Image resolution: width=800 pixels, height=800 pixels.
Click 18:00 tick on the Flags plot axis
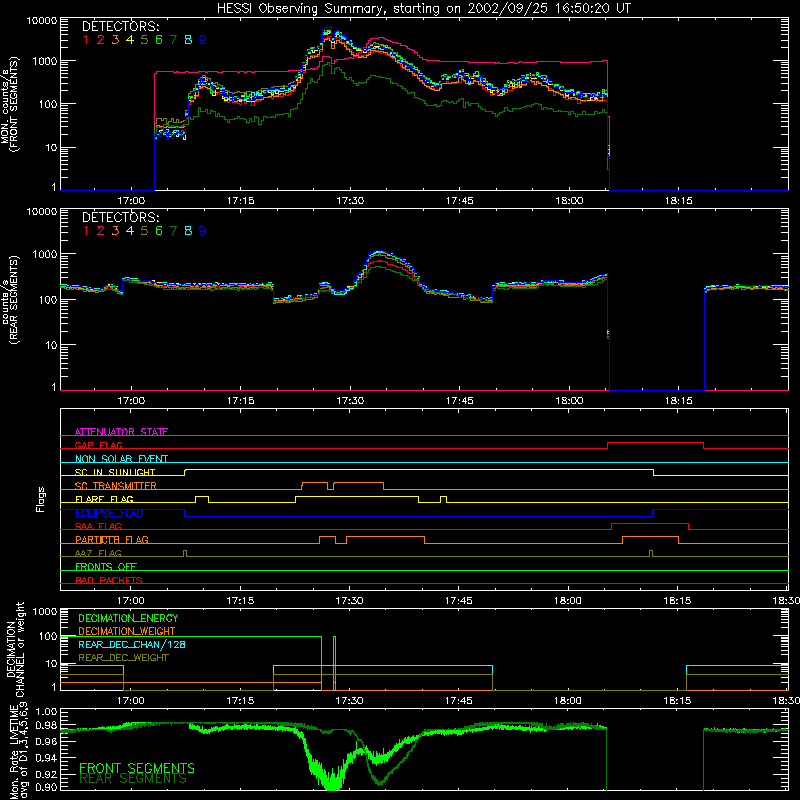[568, 601]
